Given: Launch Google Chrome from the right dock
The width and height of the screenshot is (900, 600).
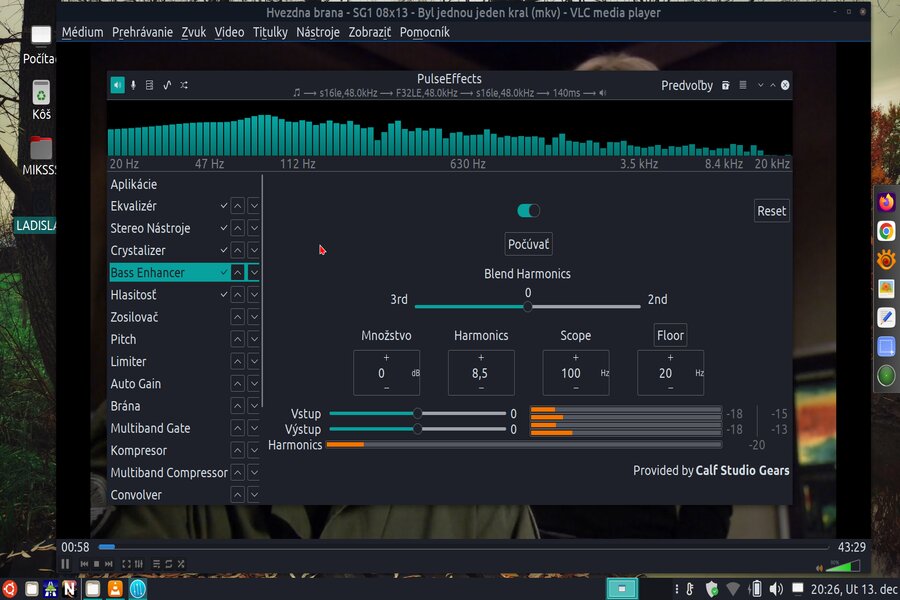Looking at the screenshot, I should pos(886,231).
